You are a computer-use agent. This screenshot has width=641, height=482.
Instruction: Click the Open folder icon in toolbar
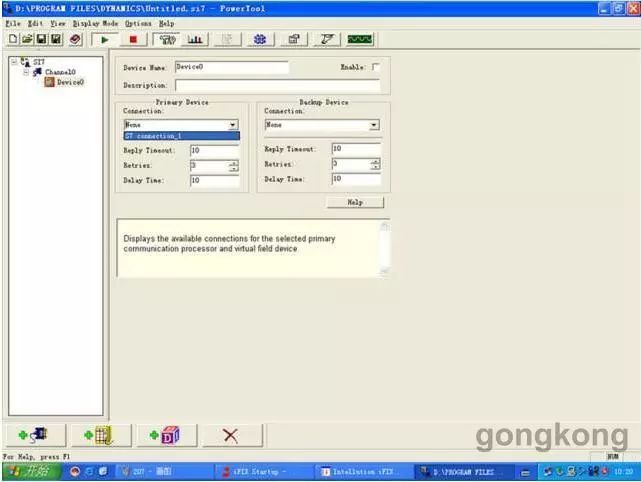[27, 39]
